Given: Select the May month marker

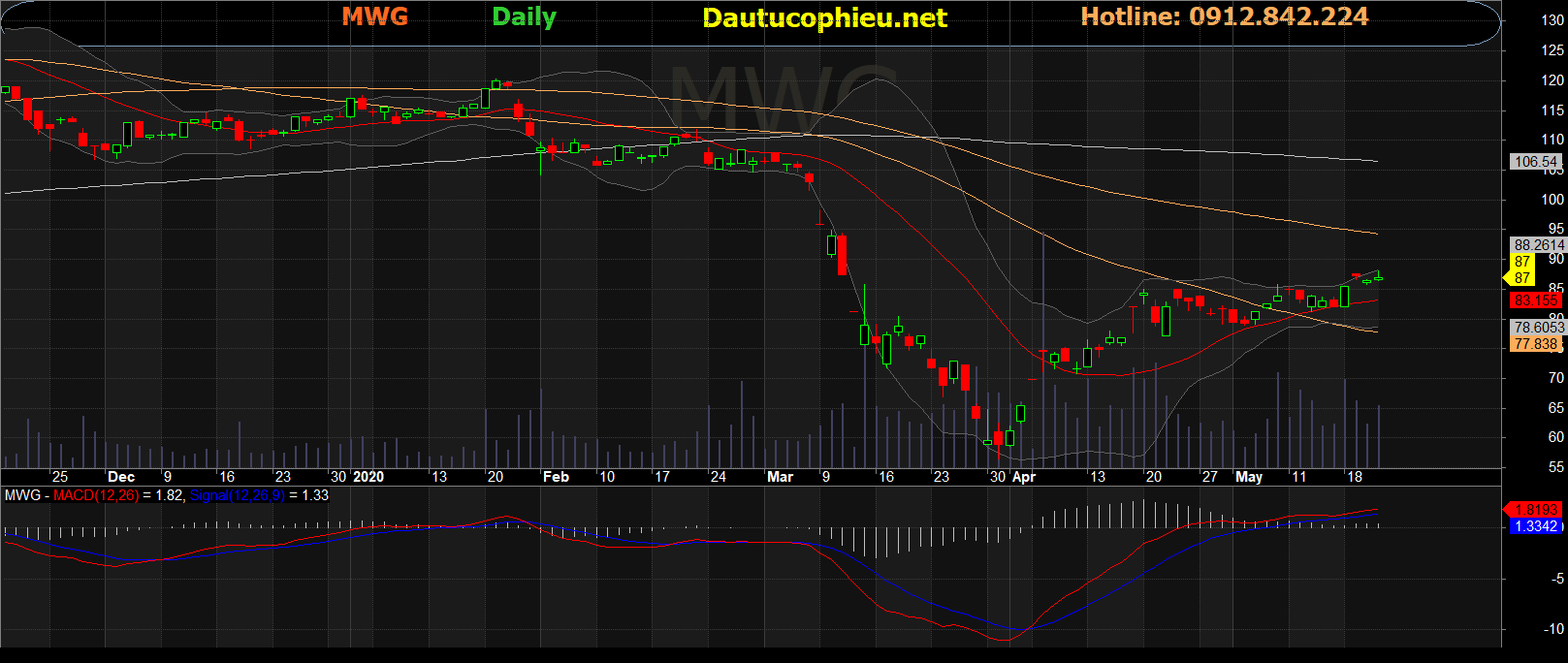Looking at the screenshot, I should tap(1249, 477).
